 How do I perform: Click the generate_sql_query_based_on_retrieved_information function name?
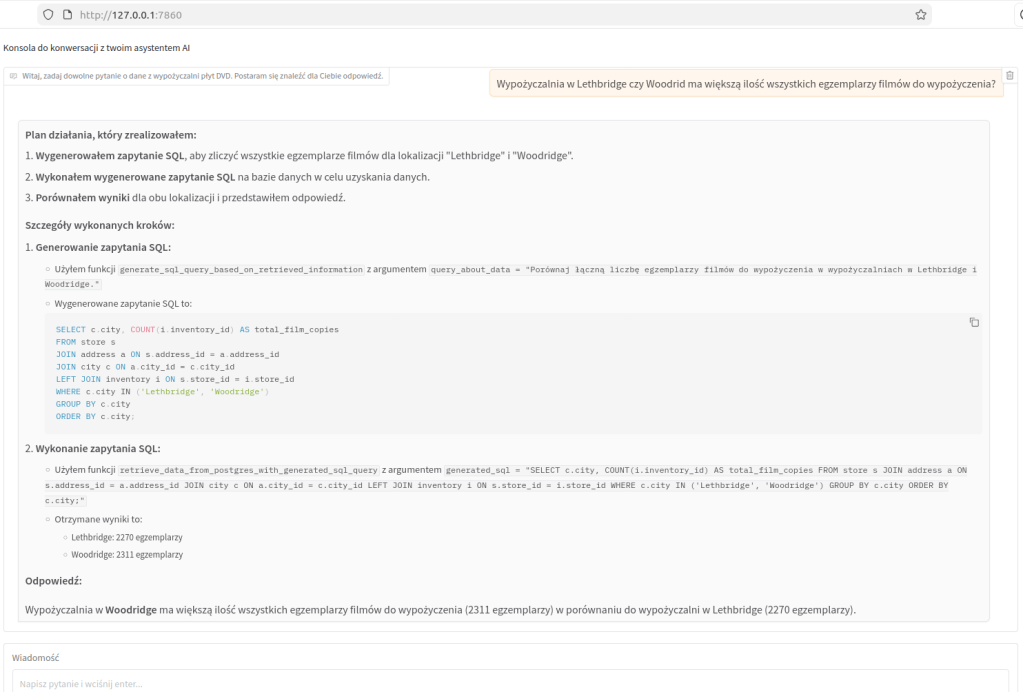coord(241,270)
